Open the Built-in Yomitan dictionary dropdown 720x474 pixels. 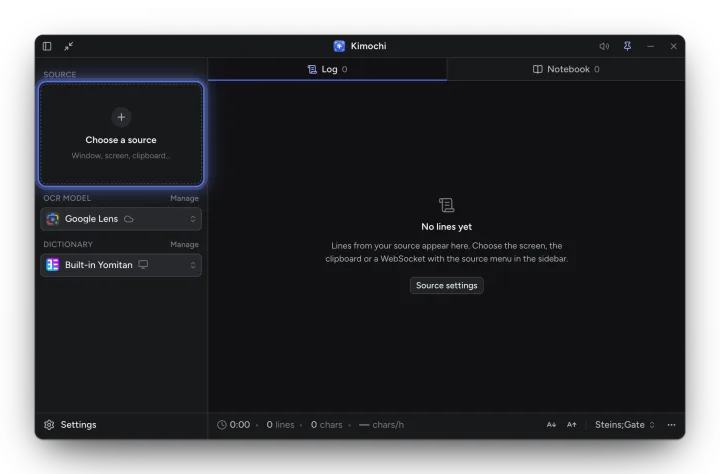tap(121, 265)
